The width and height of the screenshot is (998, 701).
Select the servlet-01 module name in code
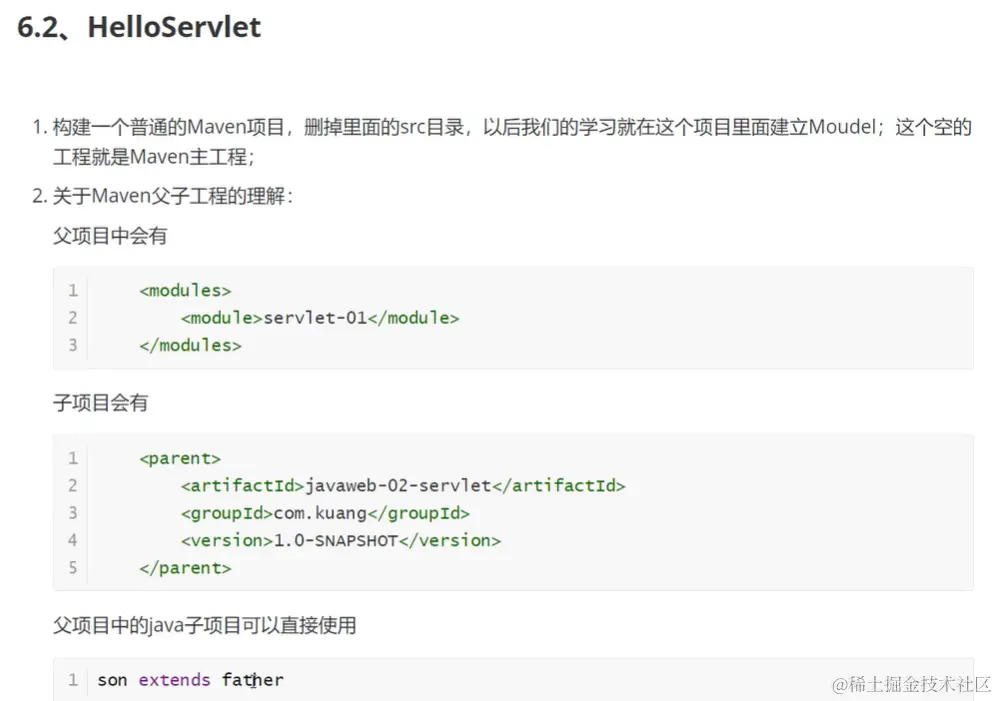coord(315,318)
